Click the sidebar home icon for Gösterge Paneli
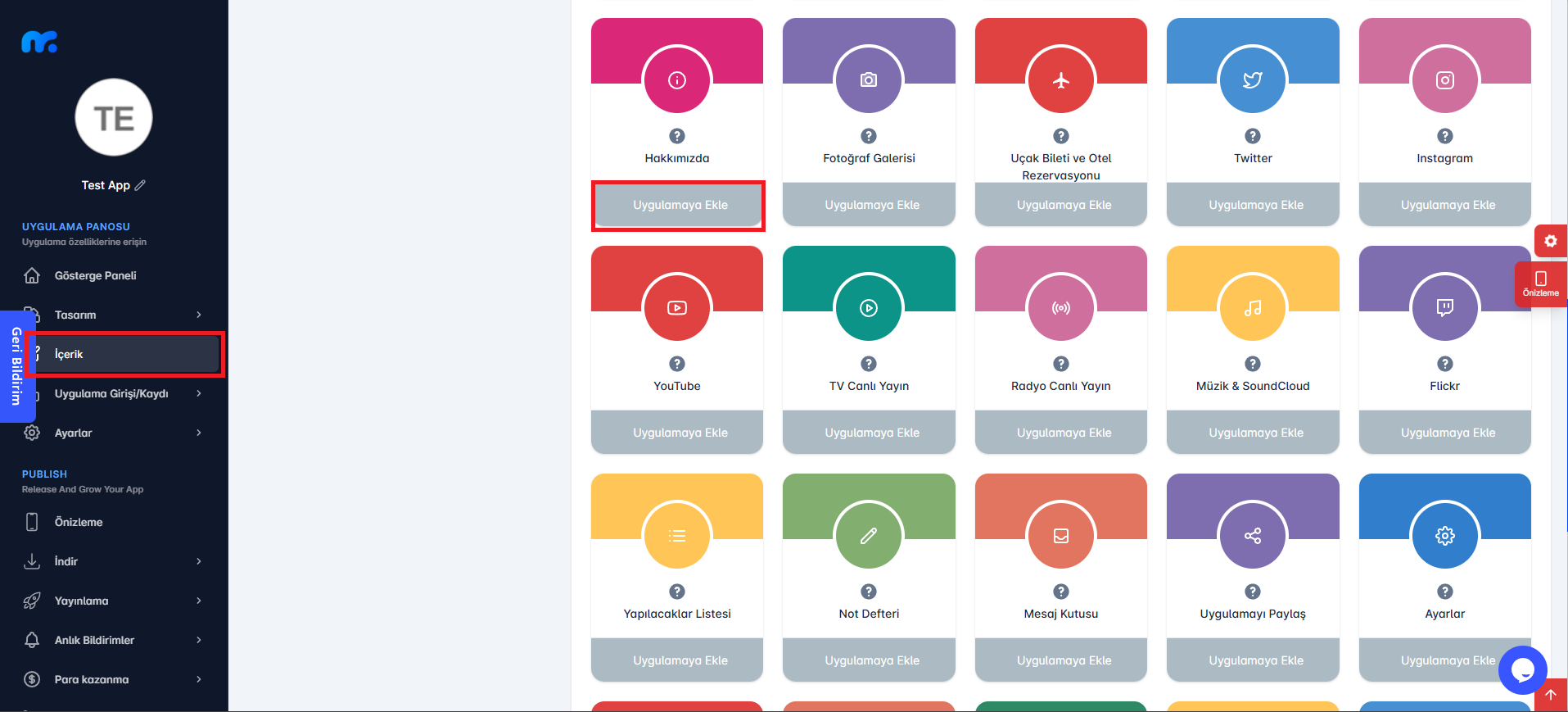The image size is (1568, 712). [x=32, y=275]
